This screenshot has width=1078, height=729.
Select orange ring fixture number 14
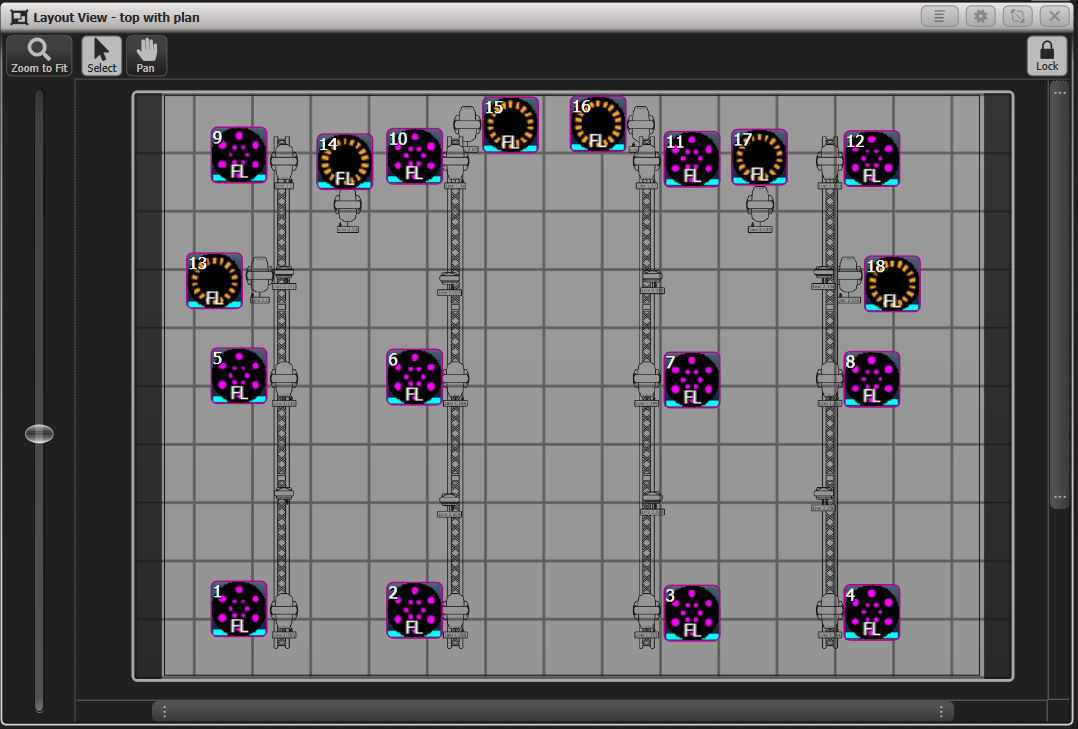(x=345, y=162)
